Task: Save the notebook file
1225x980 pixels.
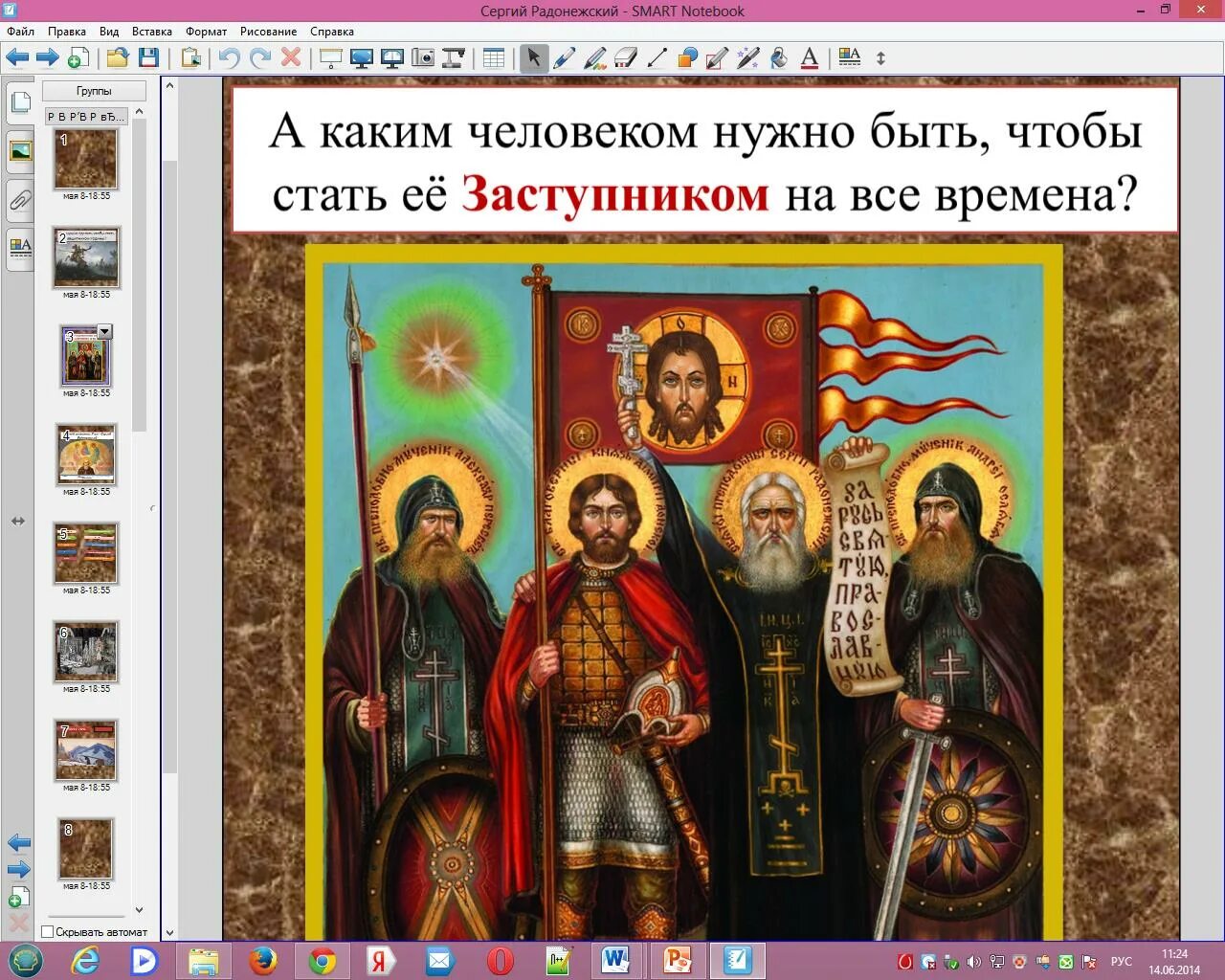Action: pyautogui.click(x=148, y=58)
